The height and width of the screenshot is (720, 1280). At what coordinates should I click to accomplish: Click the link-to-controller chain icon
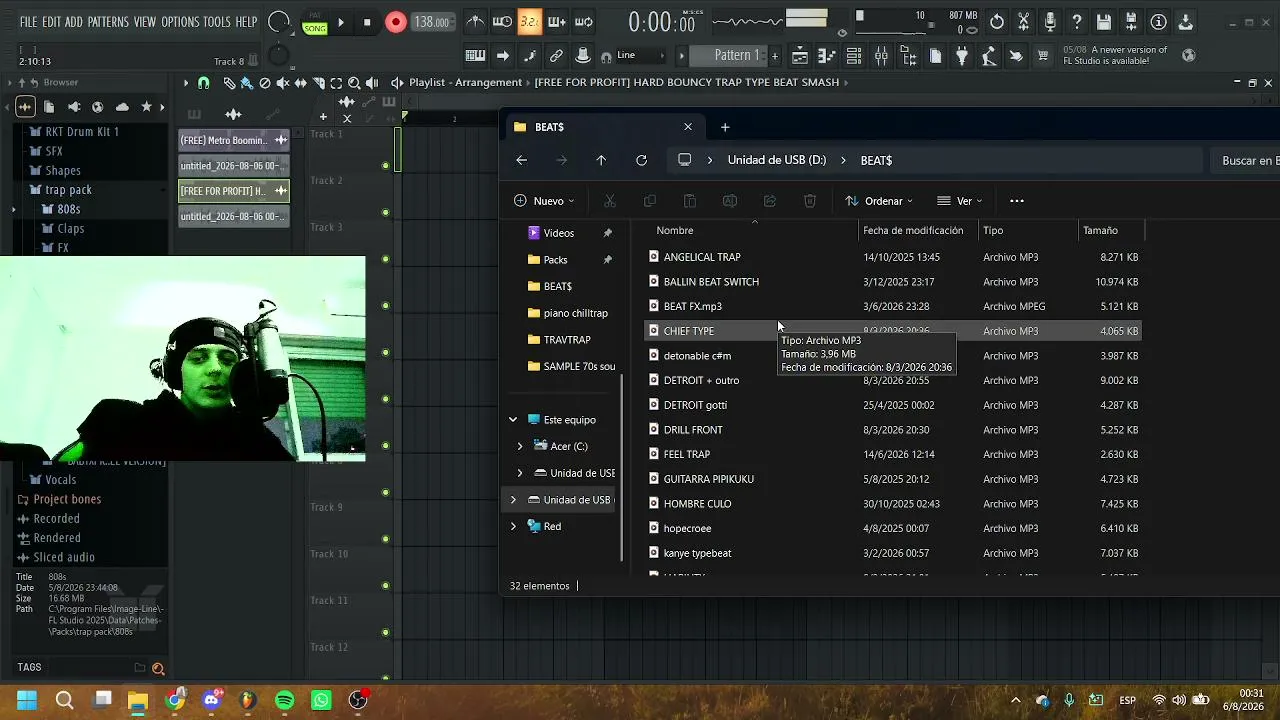(x=556, y=56)
